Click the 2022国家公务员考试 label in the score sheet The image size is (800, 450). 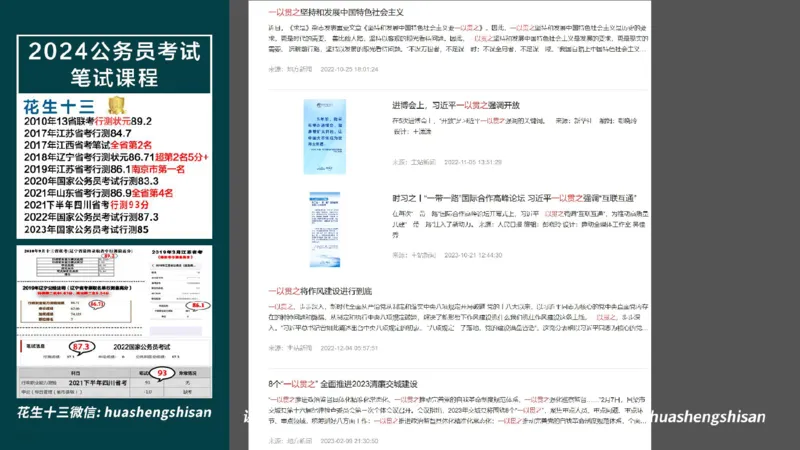click(x=142, y=347)
